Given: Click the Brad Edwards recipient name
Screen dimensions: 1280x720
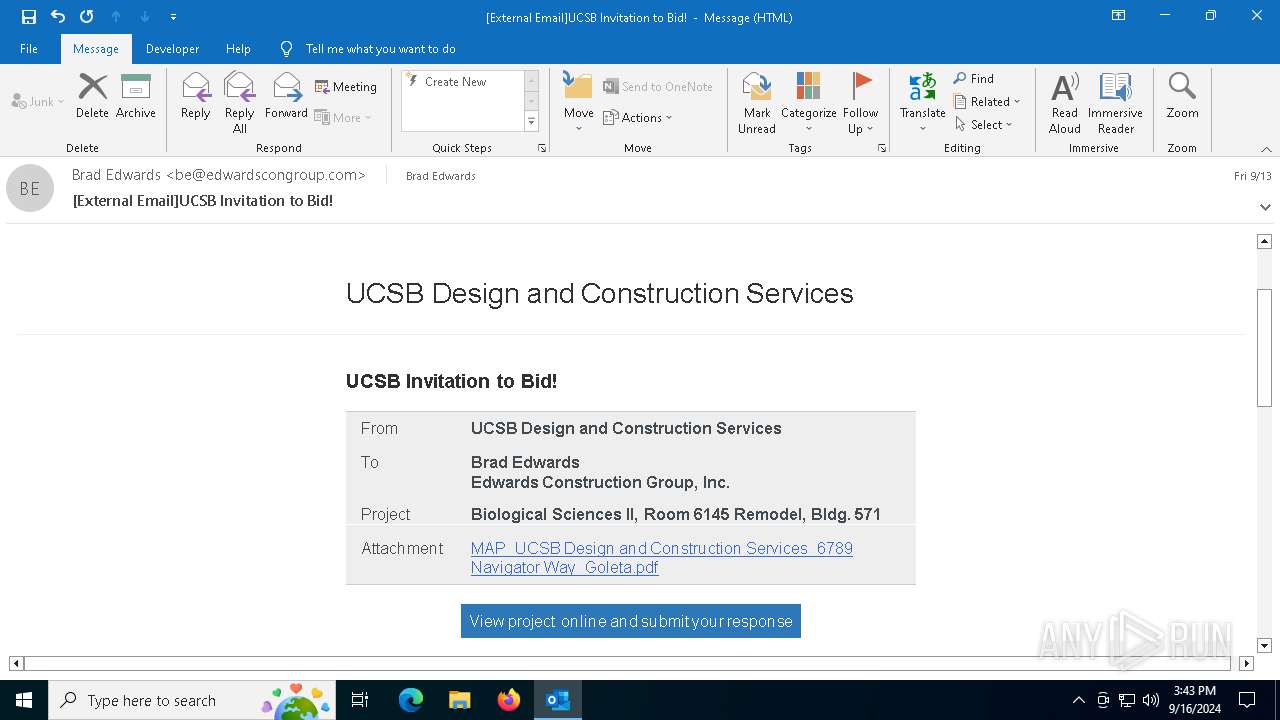Looking at the screenshot, I should (441, 176).
